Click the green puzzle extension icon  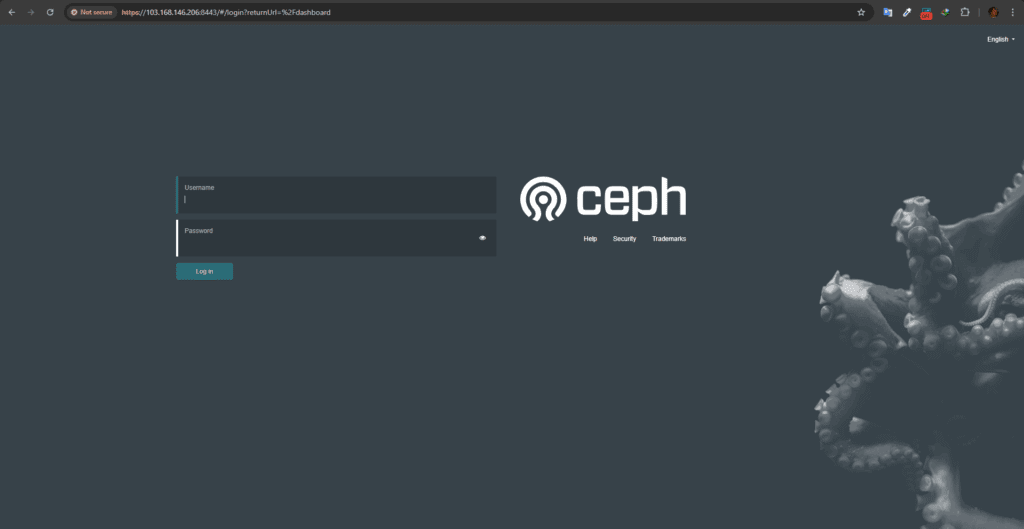tap(945, 12)
